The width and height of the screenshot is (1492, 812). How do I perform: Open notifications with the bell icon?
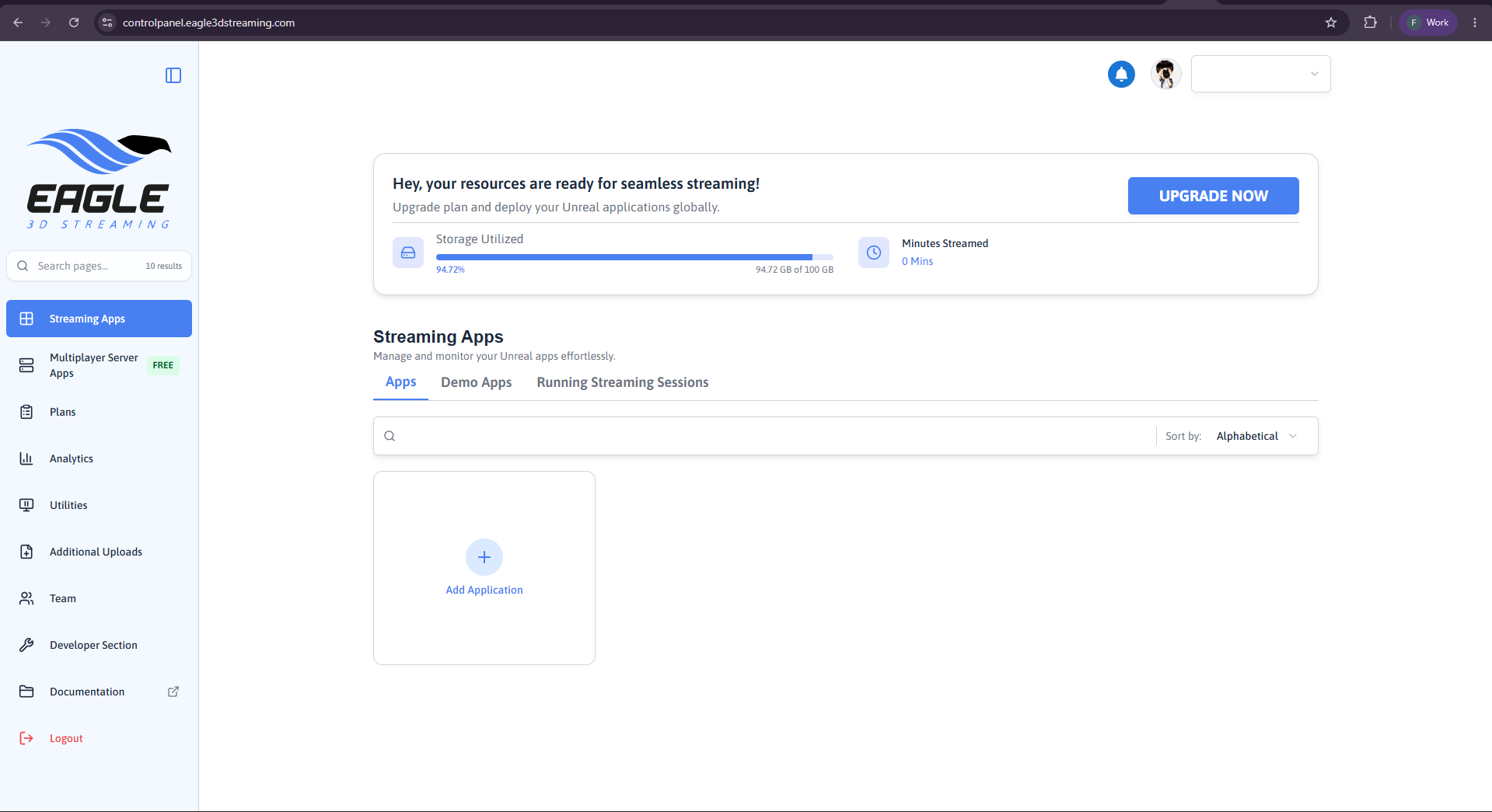[1121, 74]
